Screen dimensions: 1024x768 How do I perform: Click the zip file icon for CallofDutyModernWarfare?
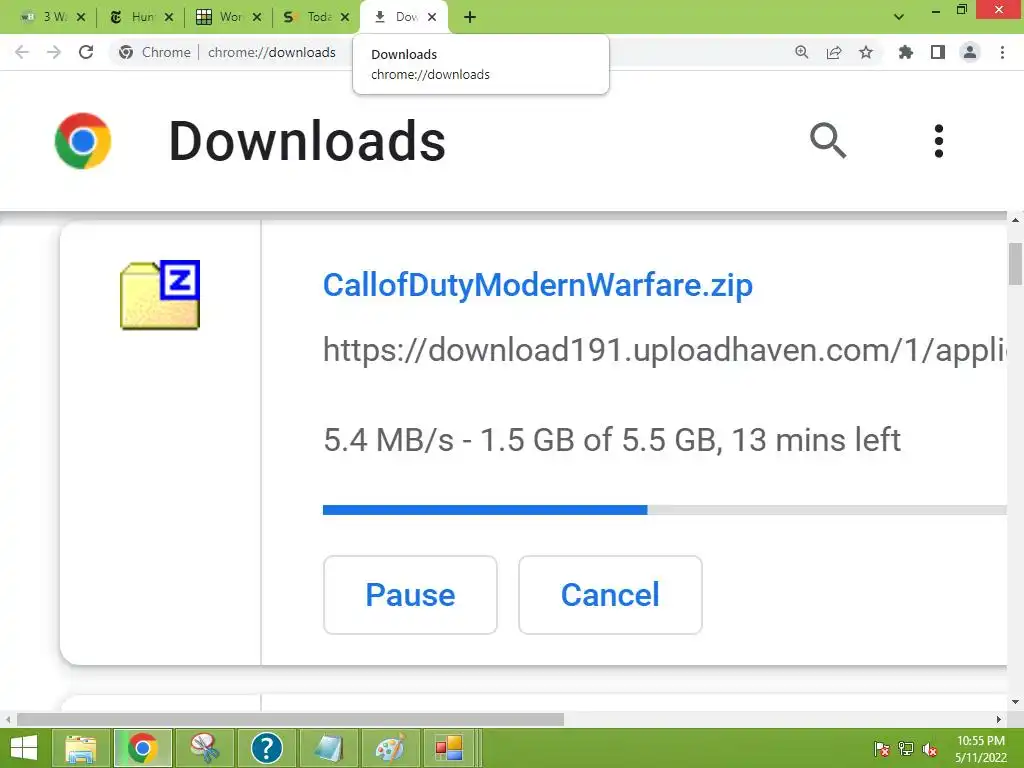[x=160, y=295]
